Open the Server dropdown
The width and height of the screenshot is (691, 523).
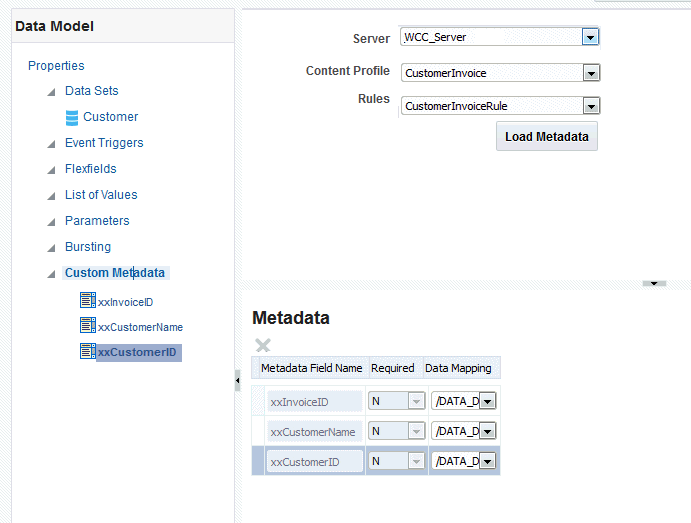pyautogui.click(x=590, y=37)
